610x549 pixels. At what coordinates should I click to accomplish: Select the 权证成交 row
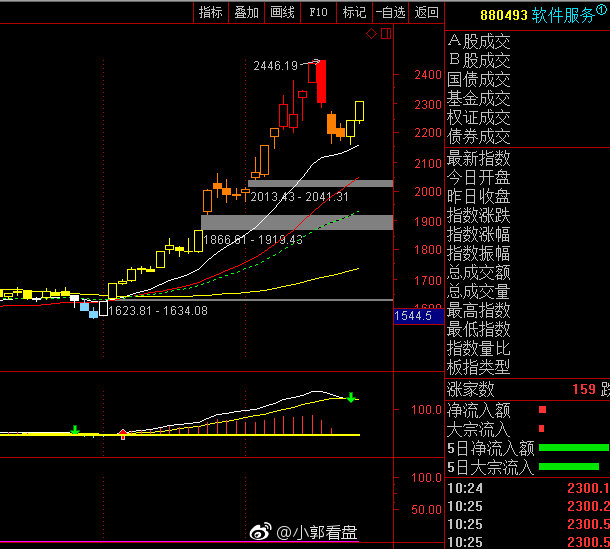479,118
